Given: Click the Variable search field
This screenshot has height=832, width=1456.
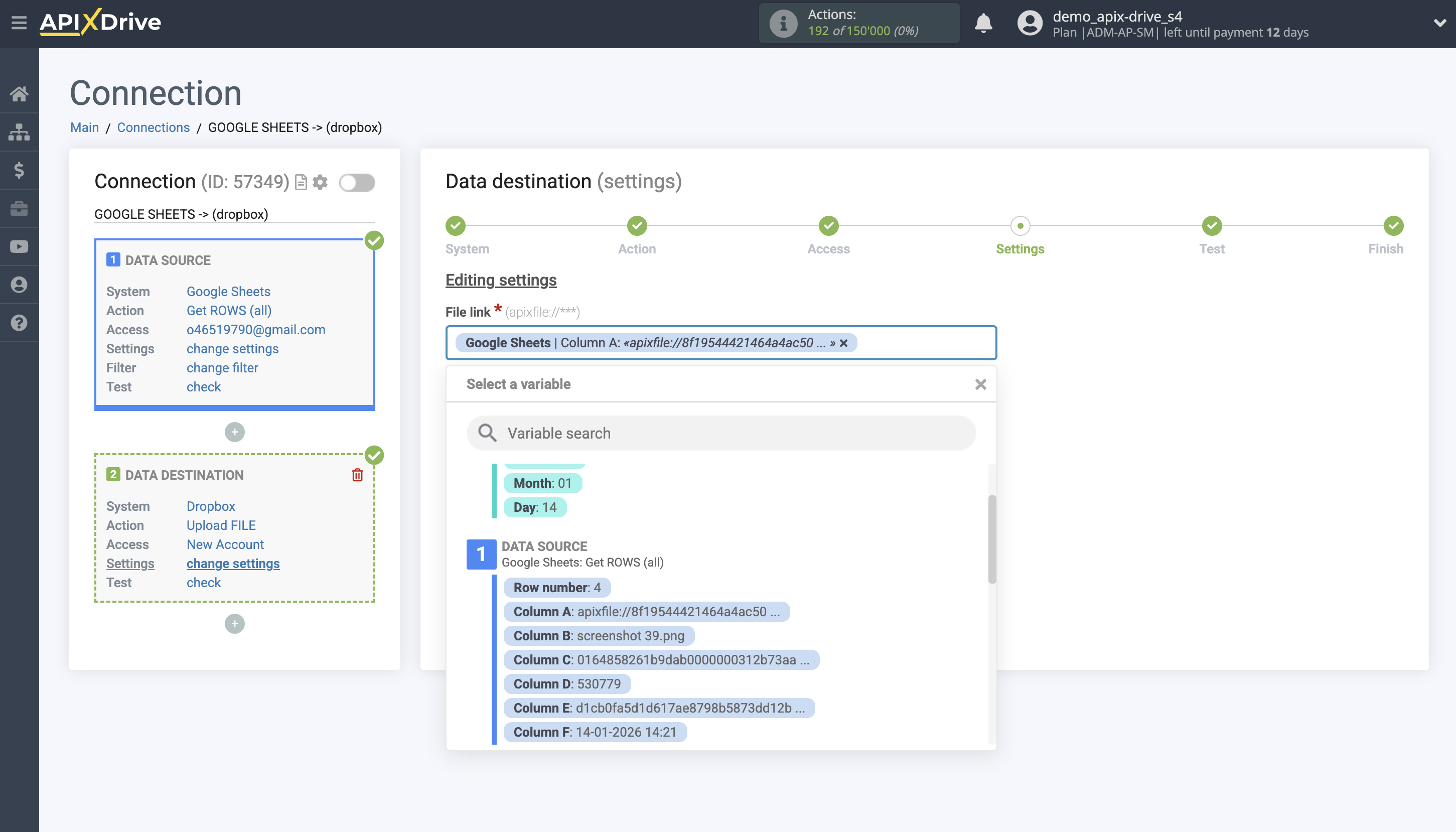Looking at the screenshot, I should click(x=720, y=433).
